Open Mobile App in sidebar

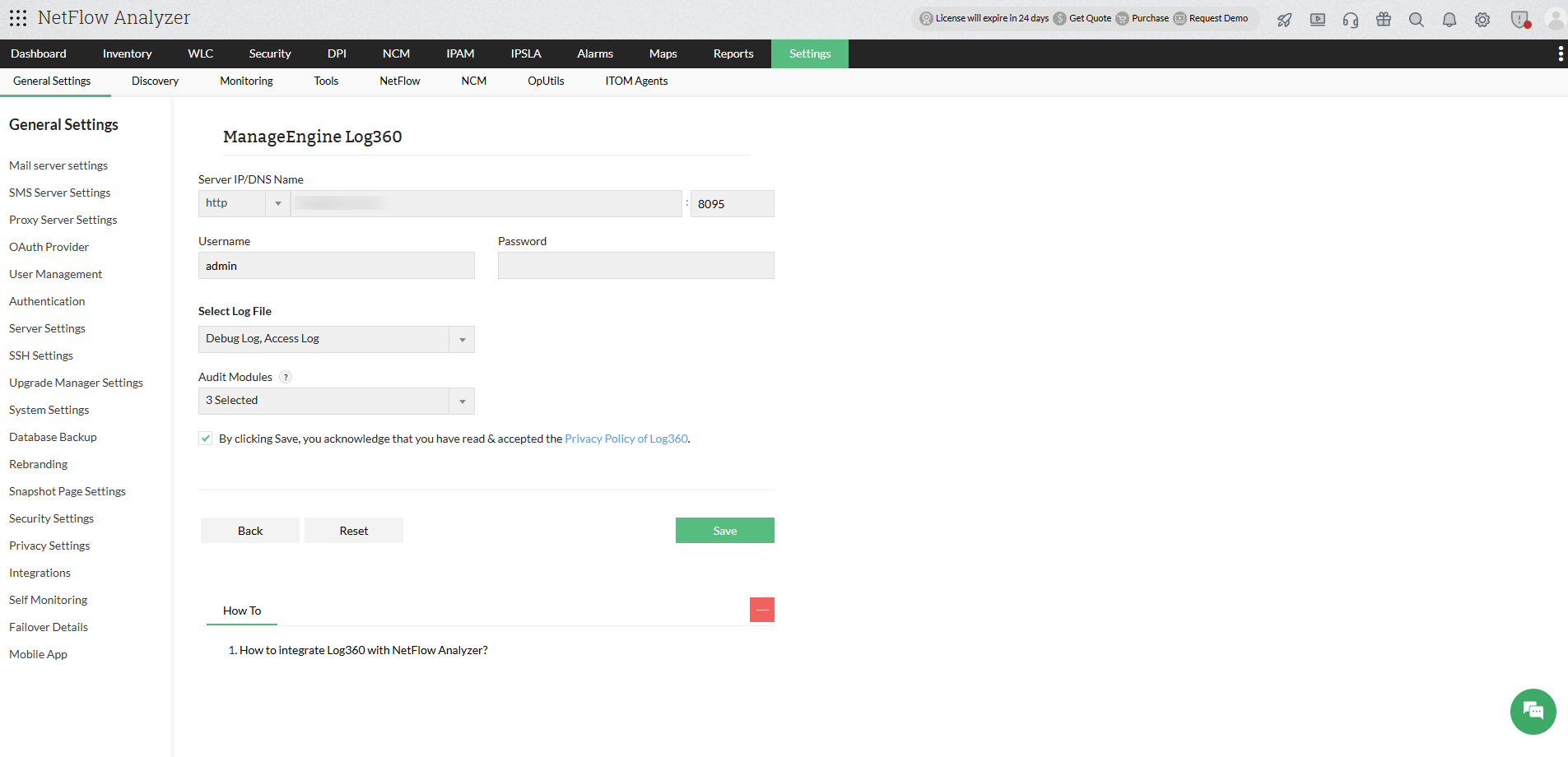click(x=38, y=654)
